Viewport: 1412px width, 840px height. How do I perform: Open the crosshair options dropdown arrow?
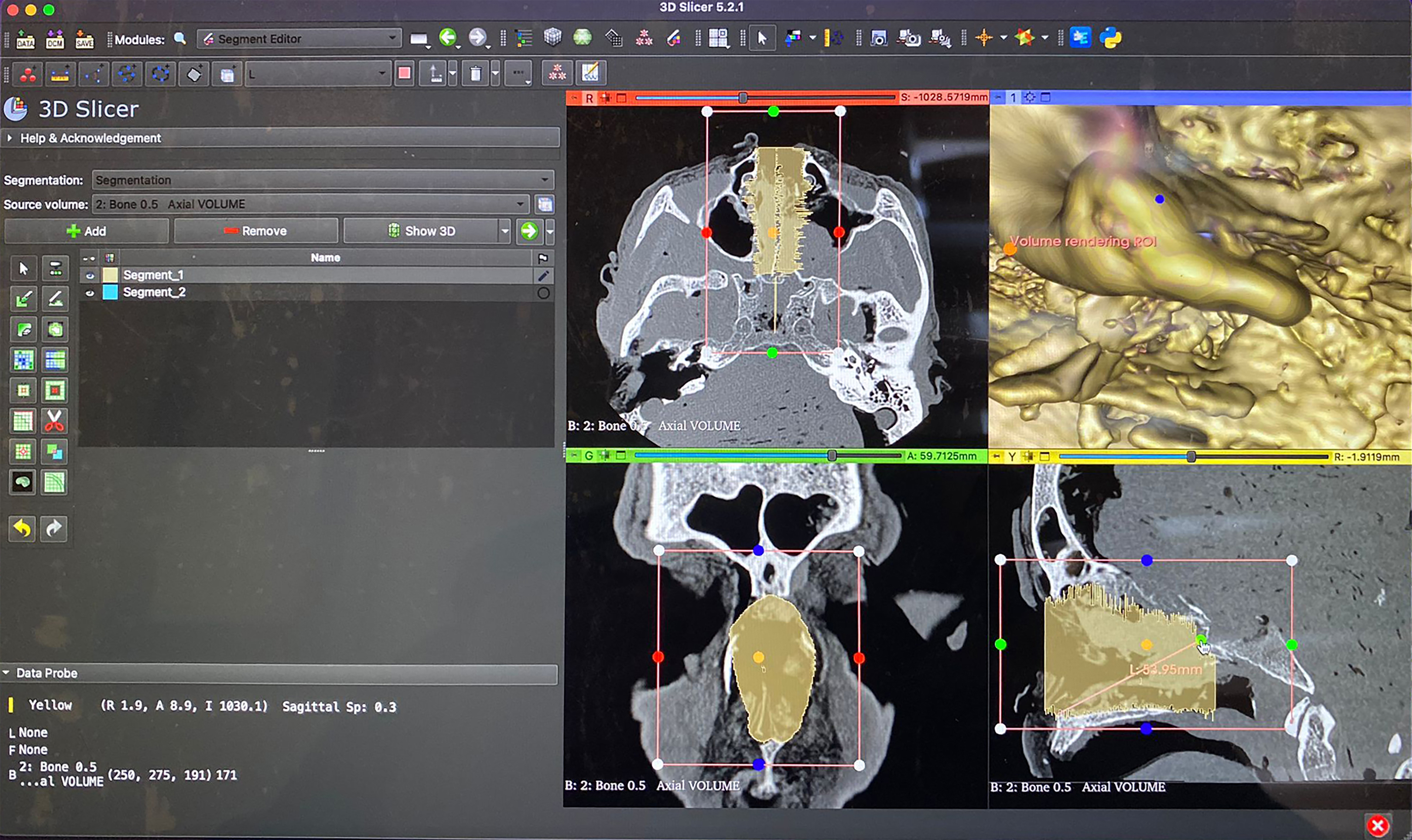click(x=1003, y=38)
